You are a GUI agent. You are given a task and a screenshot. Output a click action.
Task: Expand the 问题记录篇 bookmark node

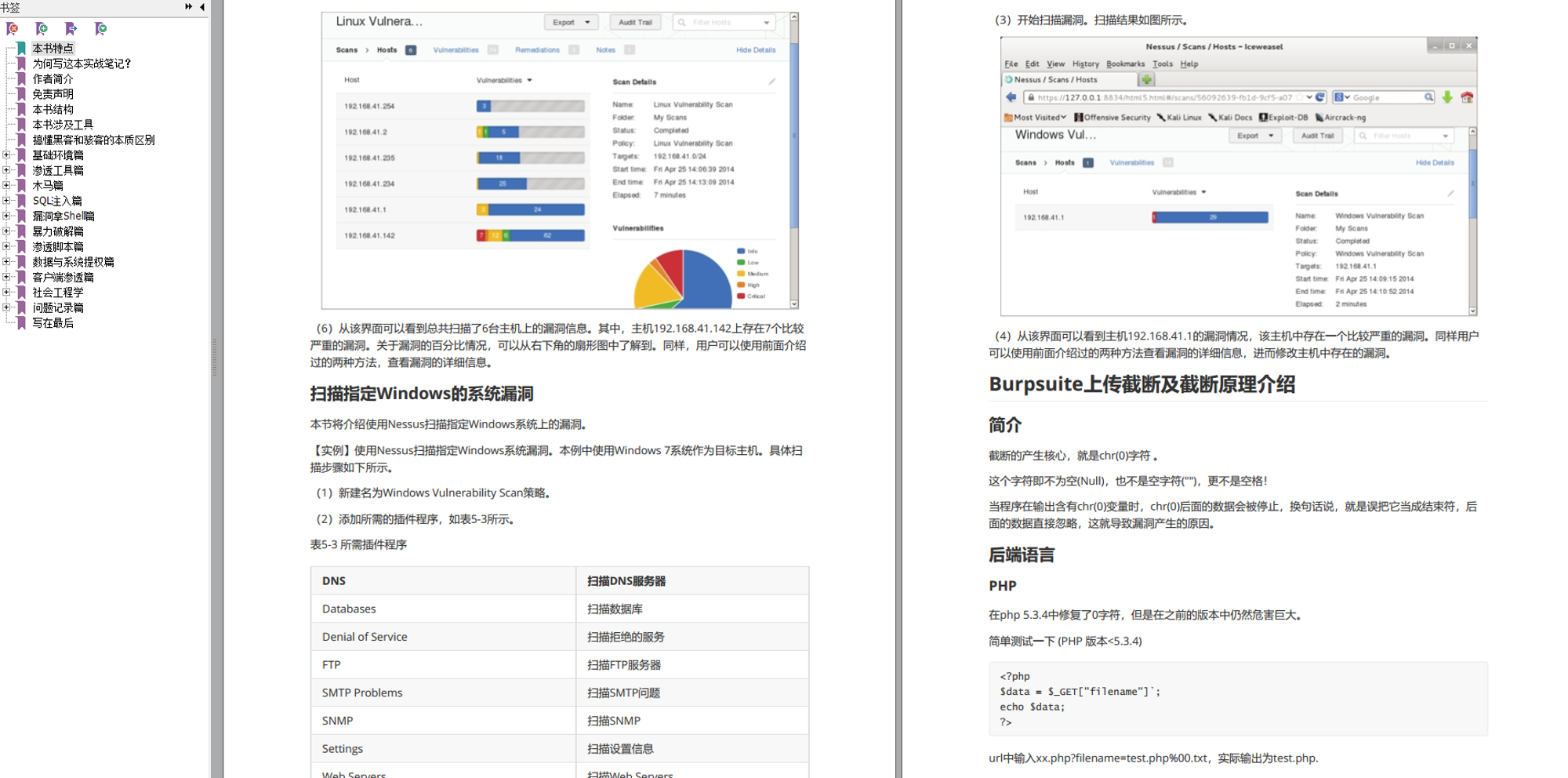pos(6,308)
